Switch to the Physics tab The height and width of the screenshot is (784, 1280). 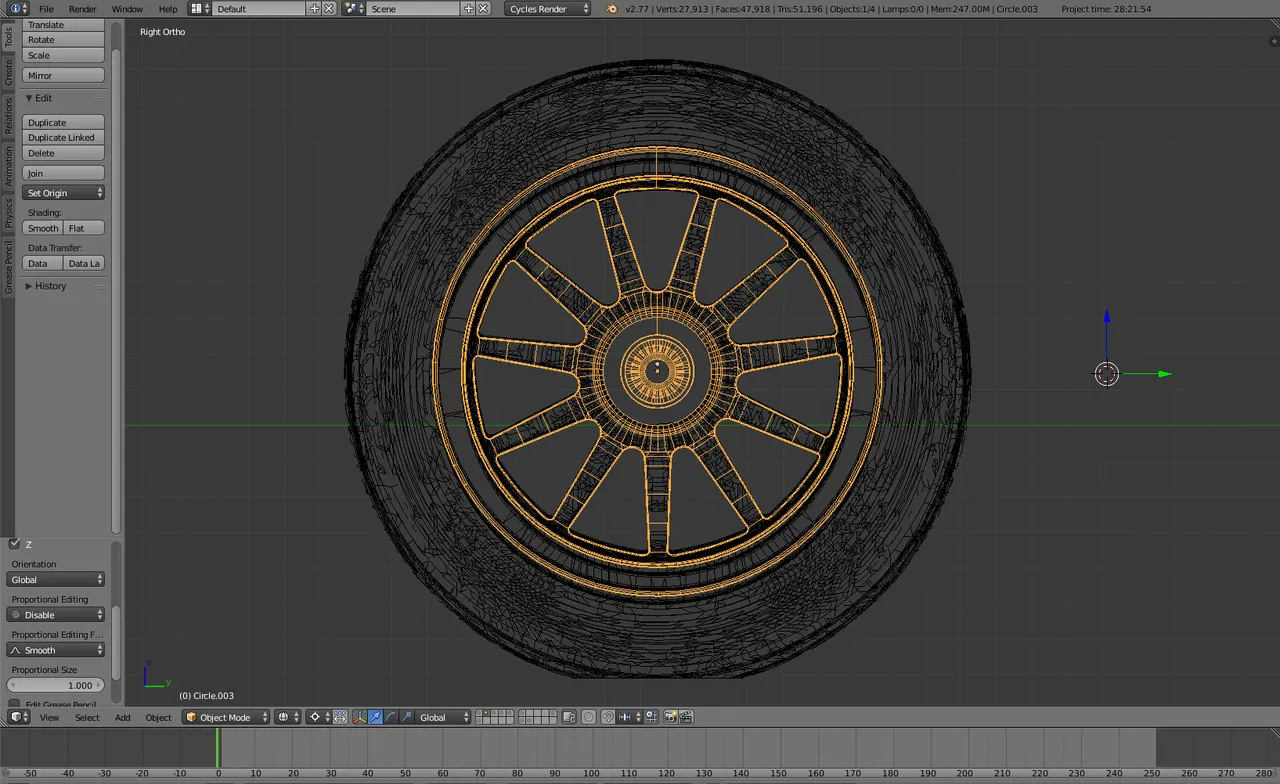coord(8,213)
